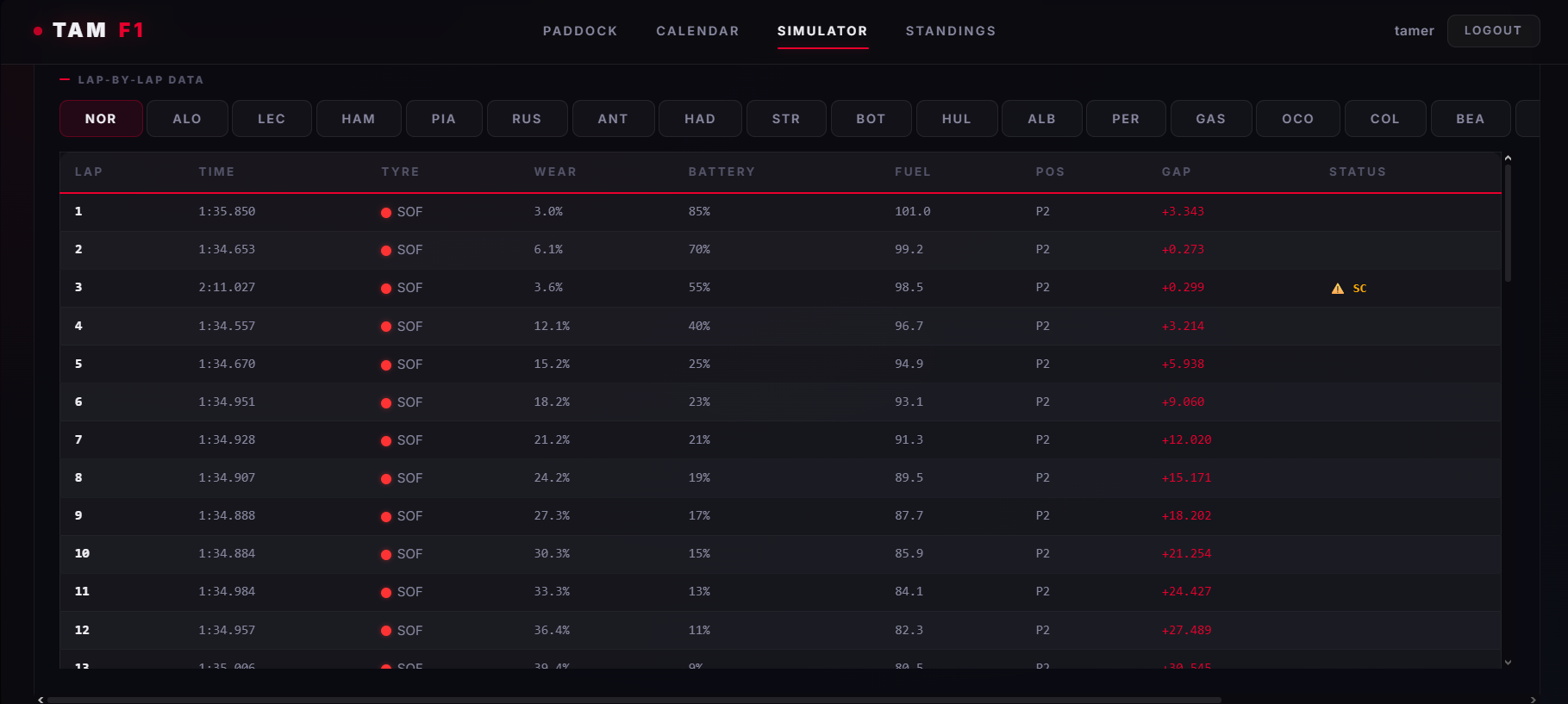This screenshot has width=1568, height=704.
Task: Select the PIA driver tab
Action: (444, 119)
